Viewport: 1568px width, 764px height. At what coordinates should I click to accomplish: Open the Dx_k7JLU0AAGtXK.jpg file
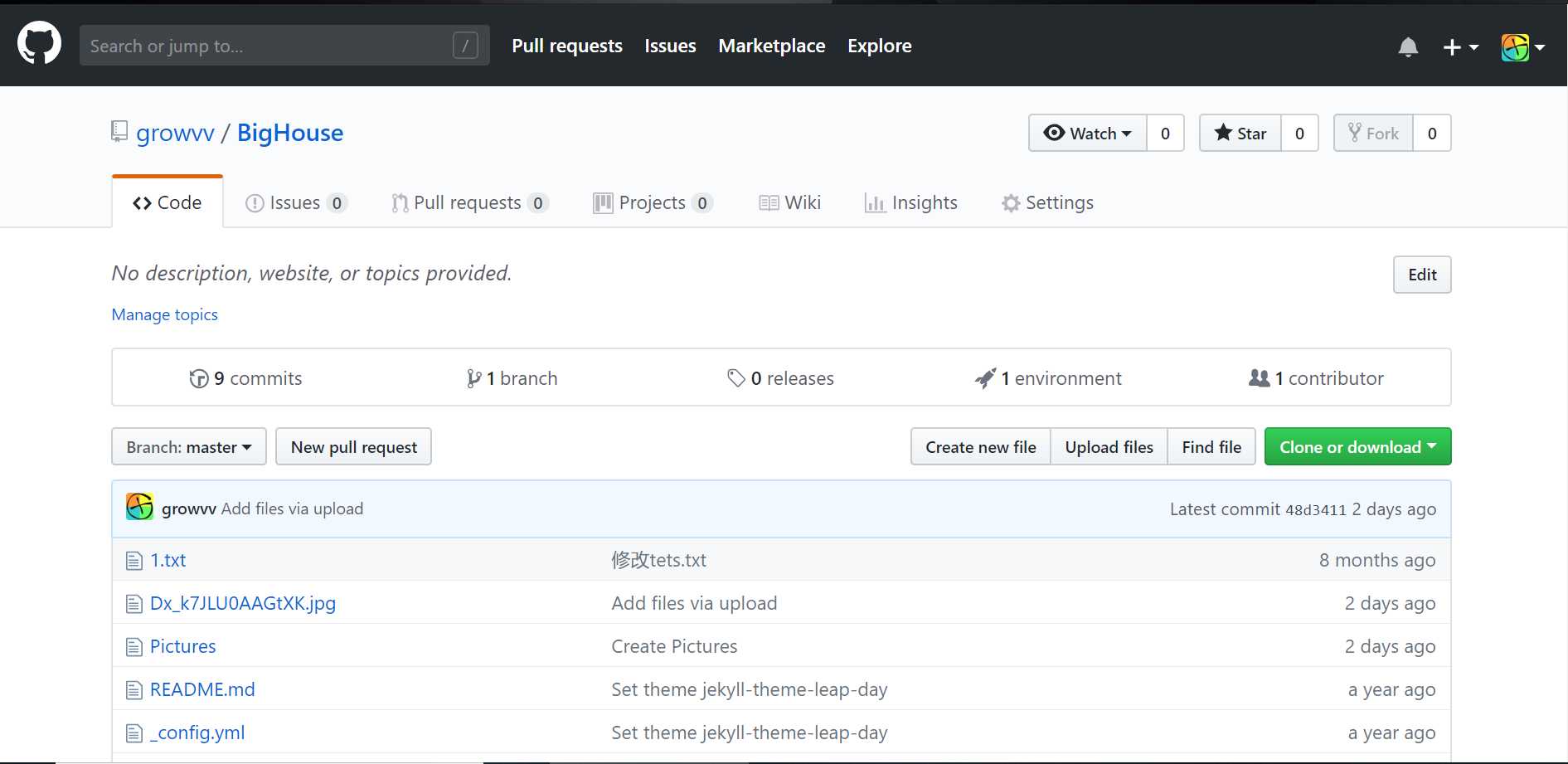[243, 603]
